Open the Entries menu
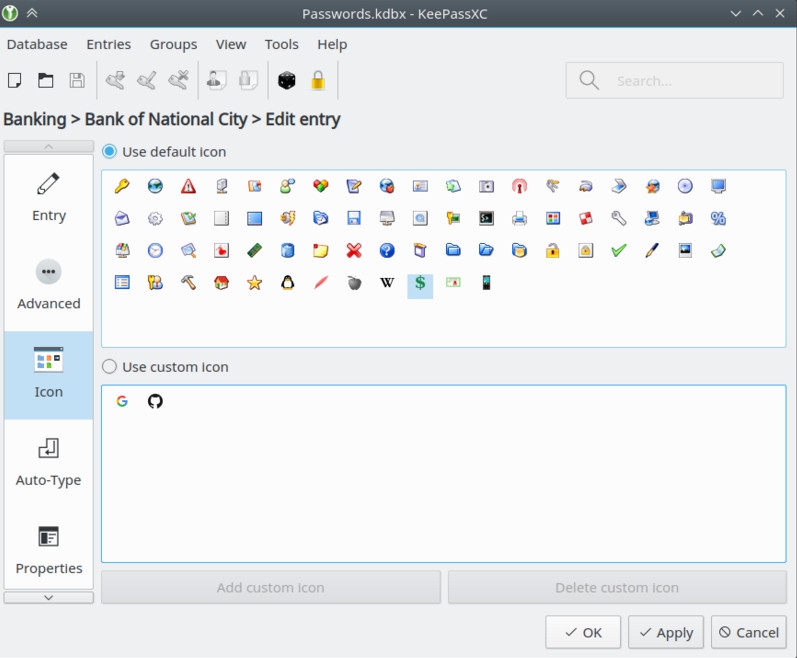The image size is (797, 658). click(109, 45)
